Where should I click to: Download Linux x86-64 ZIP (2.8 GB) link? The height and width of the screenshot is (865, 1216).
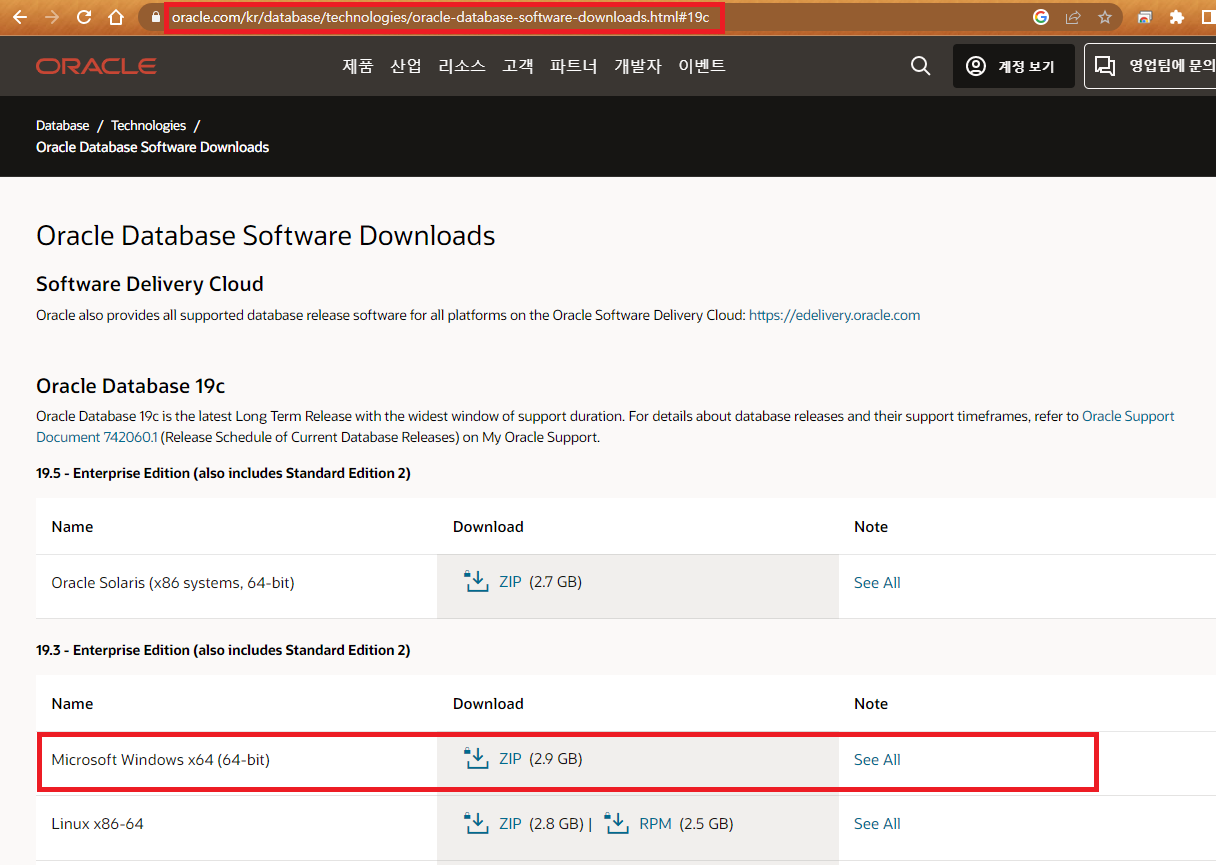coord(510,824)
